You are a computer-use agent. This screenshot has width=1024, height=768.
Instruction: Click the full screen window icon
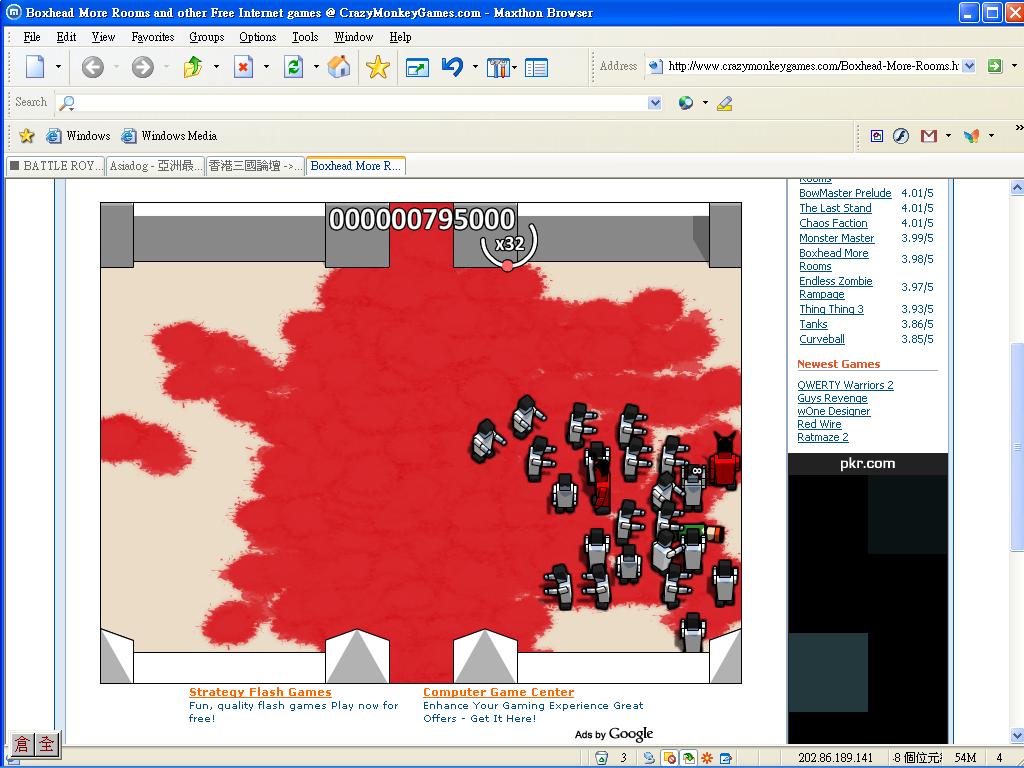pyautogui.click(x=417, y=67)
